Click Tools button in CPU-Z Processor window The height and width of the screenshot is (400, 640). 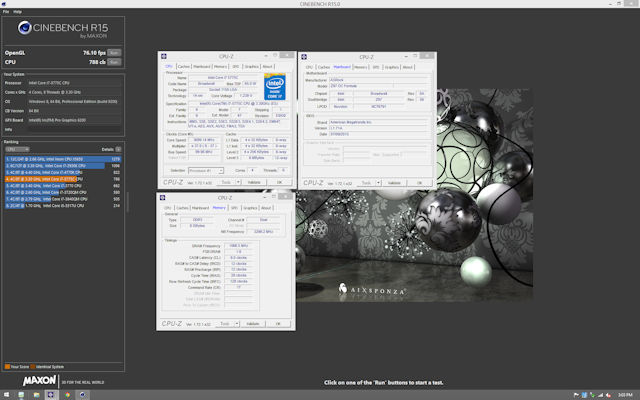coord(226,182)
